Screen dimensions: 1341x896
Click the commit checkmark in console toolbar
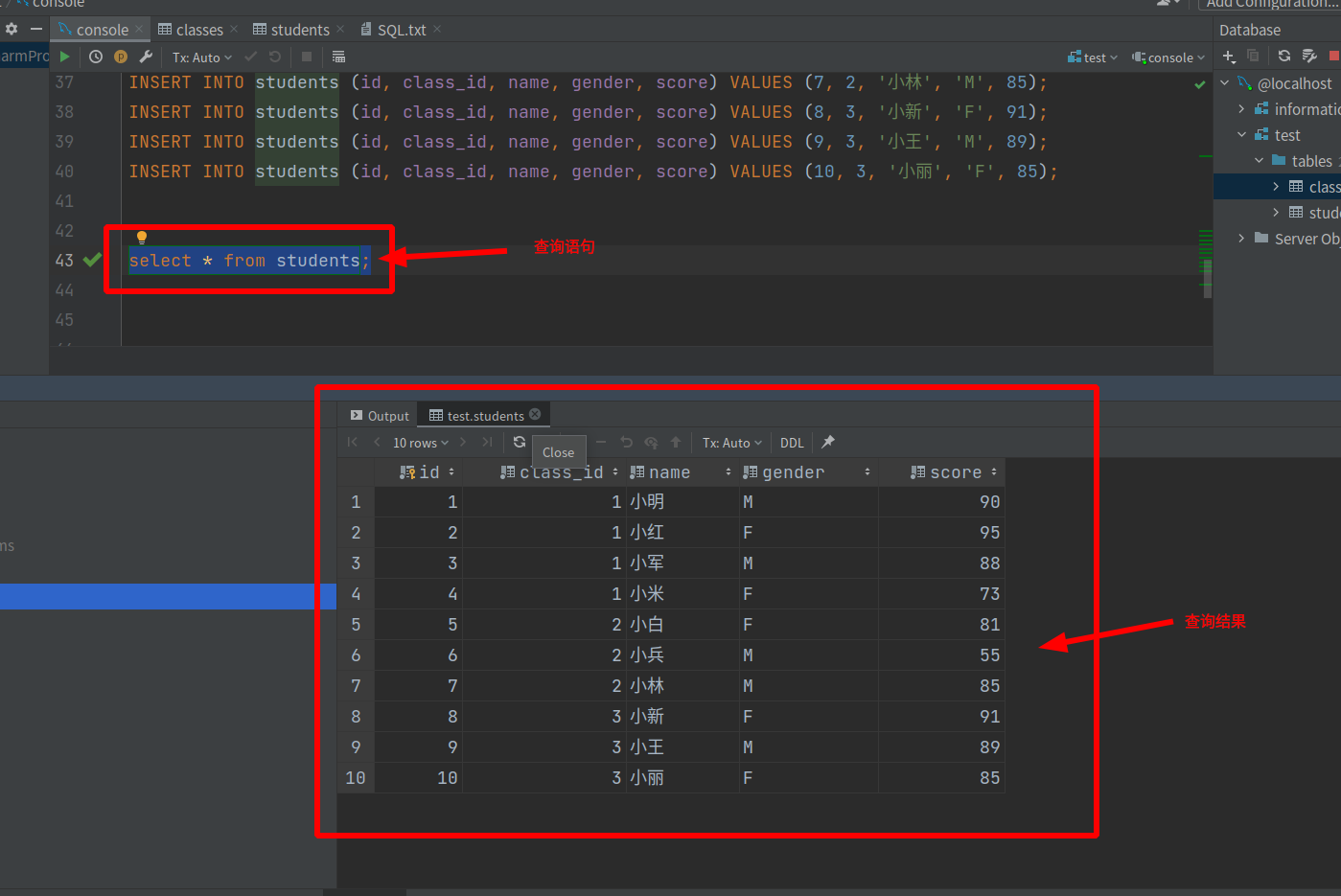tap(251, 57)
